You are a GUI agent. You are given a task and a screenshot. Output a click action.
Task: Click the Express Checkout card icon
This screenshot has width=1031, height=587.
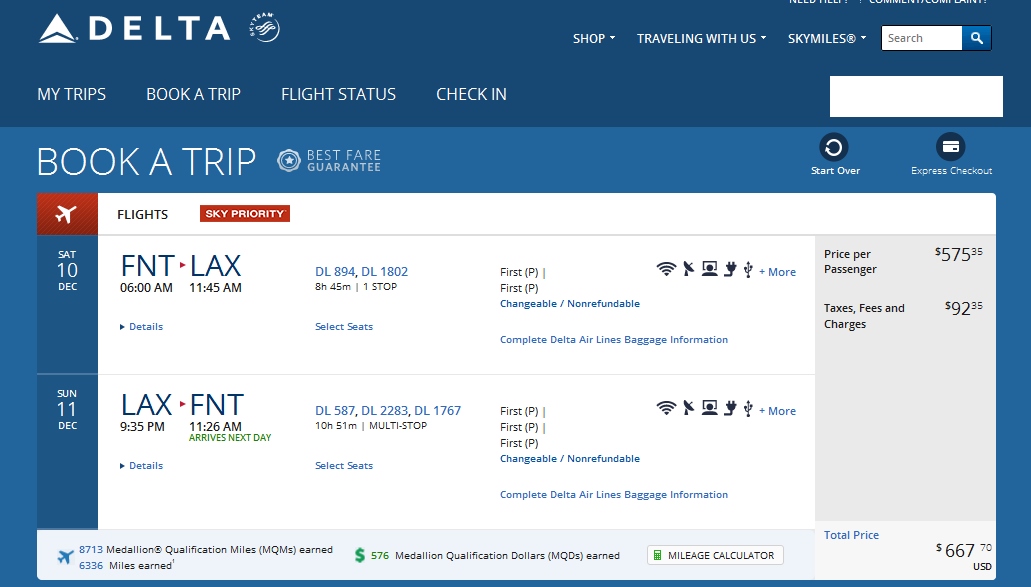tap(951, 147)
